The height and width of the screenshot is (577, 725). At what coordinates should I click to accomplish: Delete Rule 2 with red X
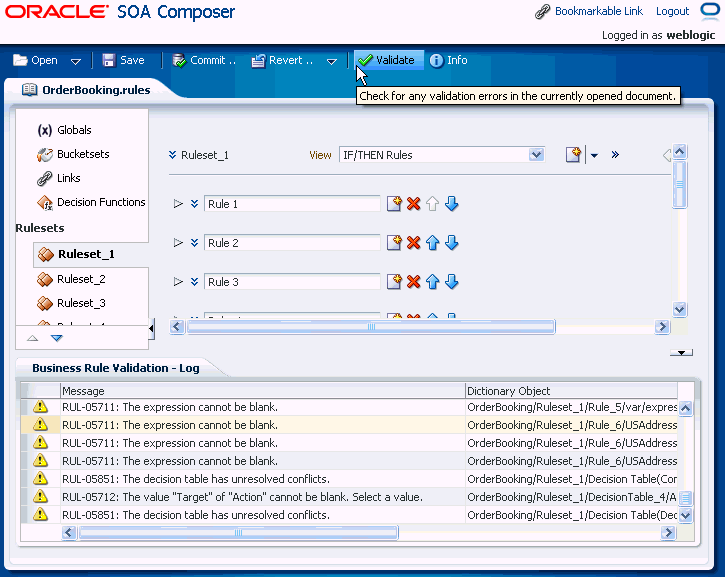(x=414, y=242)
